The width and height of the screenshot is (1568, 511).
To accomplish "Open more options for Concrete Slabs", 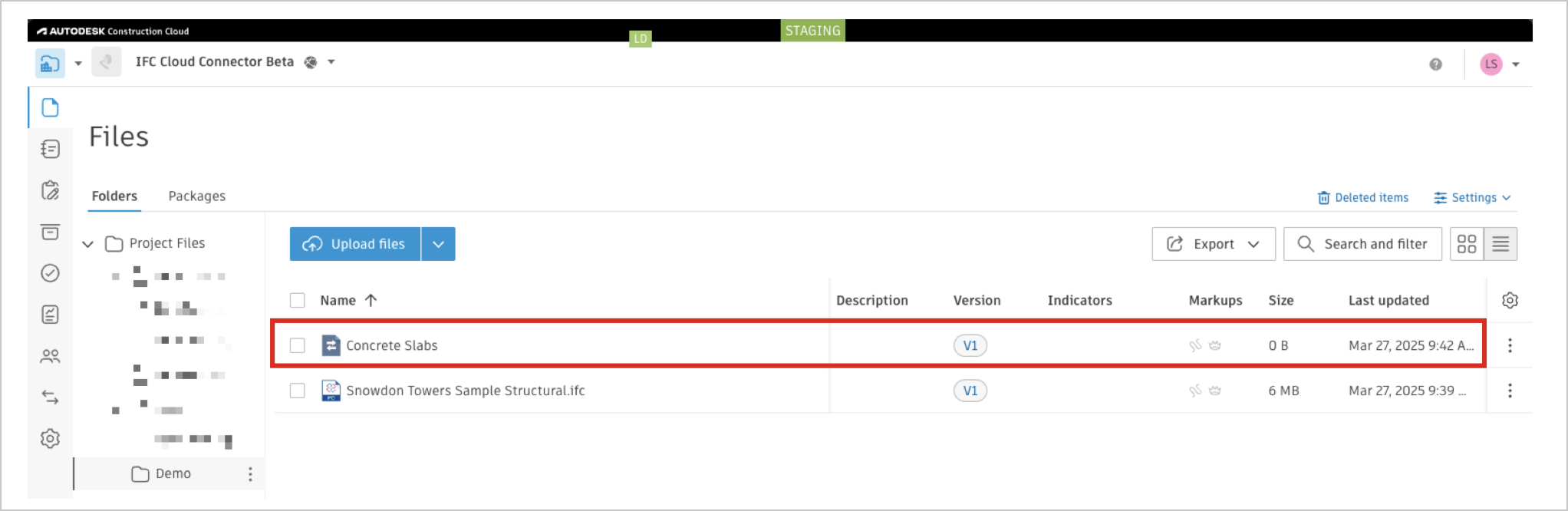I will point(1510,345).
